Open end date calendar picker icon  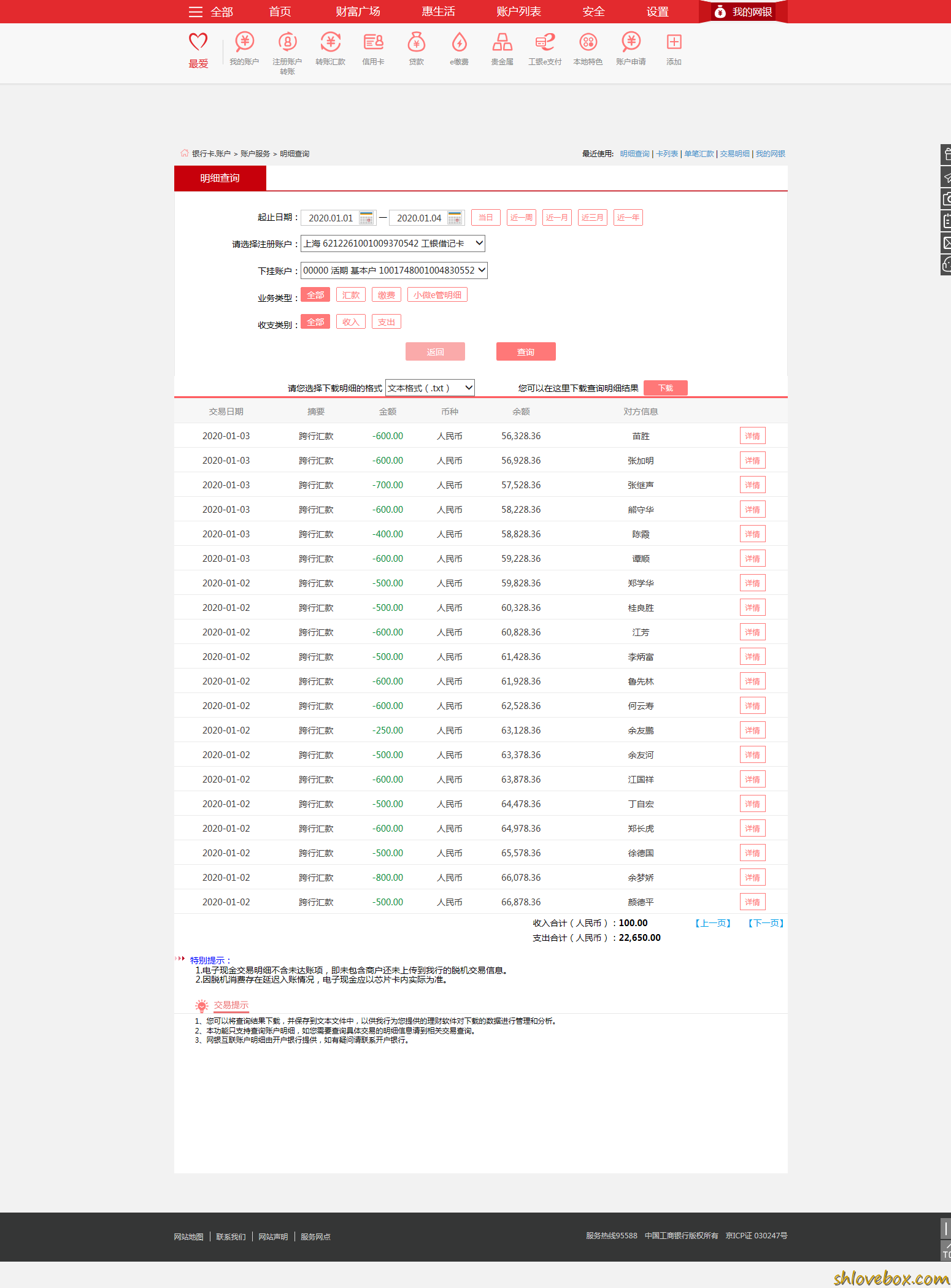point(455,218)
